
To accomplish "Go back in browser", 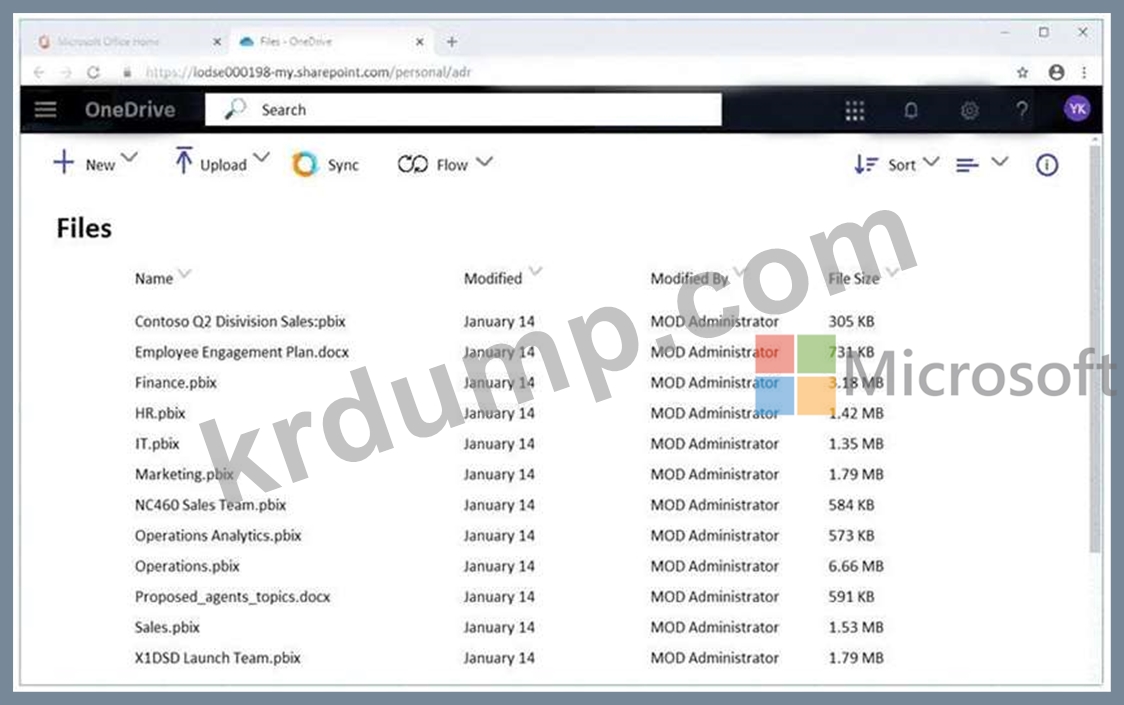I will pyautogui.click(x=39, y=72).
